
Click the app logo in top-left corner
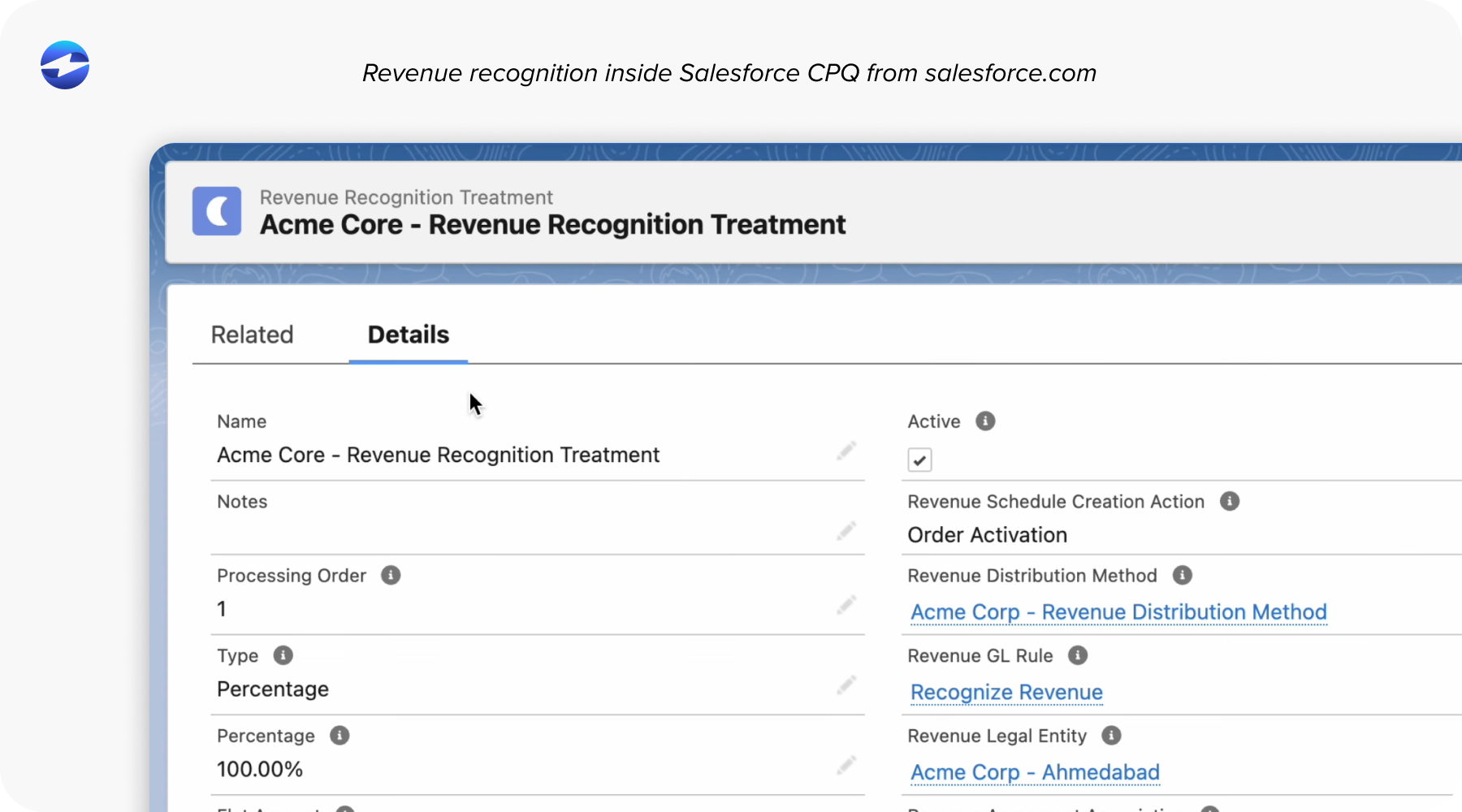[64, 65]
